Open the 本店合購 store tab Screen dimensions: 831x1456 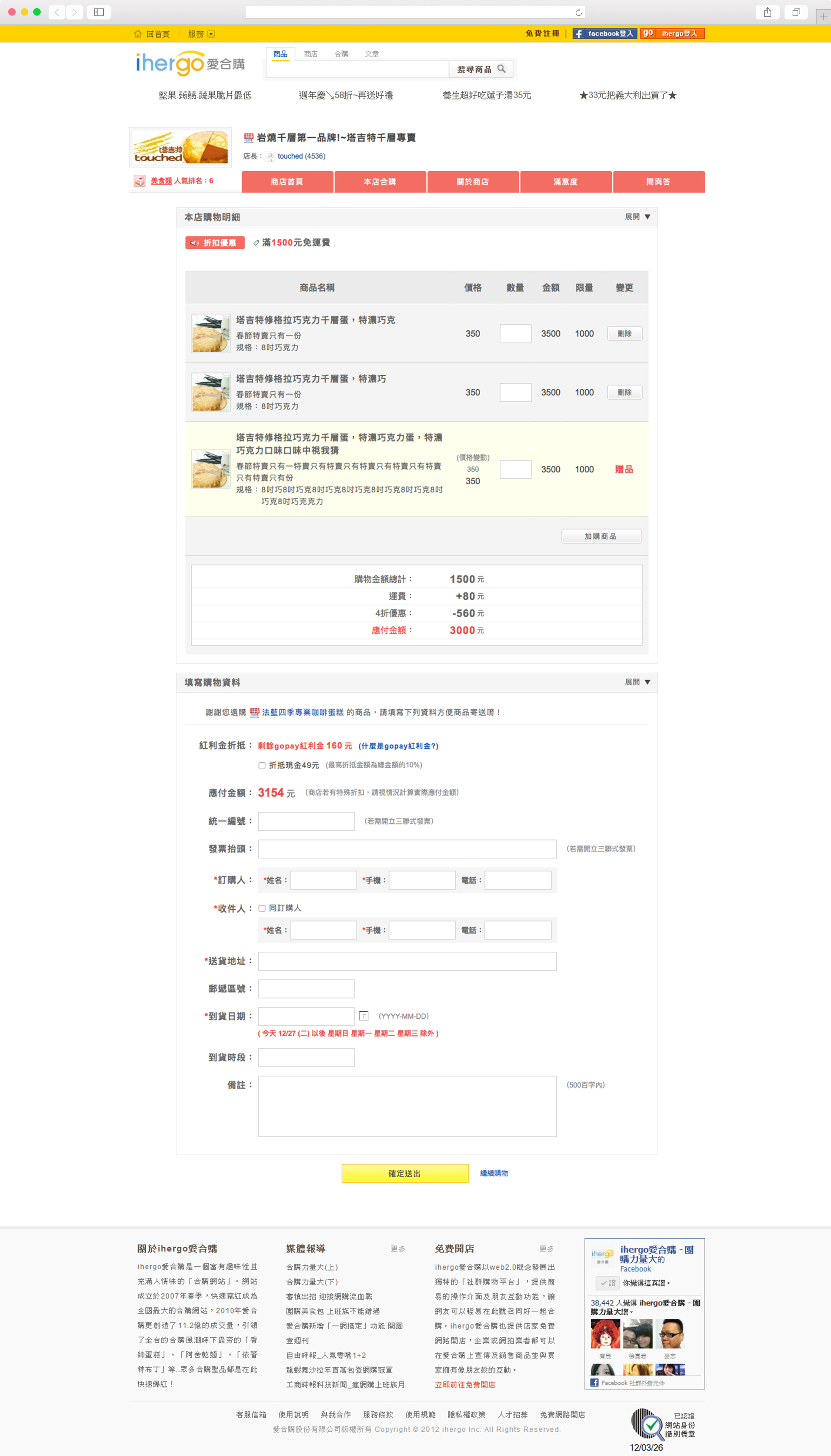[x=380, y=181]
